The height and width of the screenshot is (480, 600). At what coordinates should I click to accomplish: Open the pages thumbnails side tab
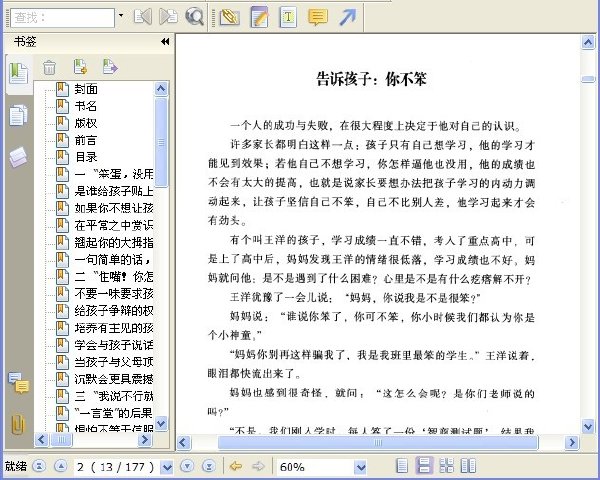coord(19,114)
